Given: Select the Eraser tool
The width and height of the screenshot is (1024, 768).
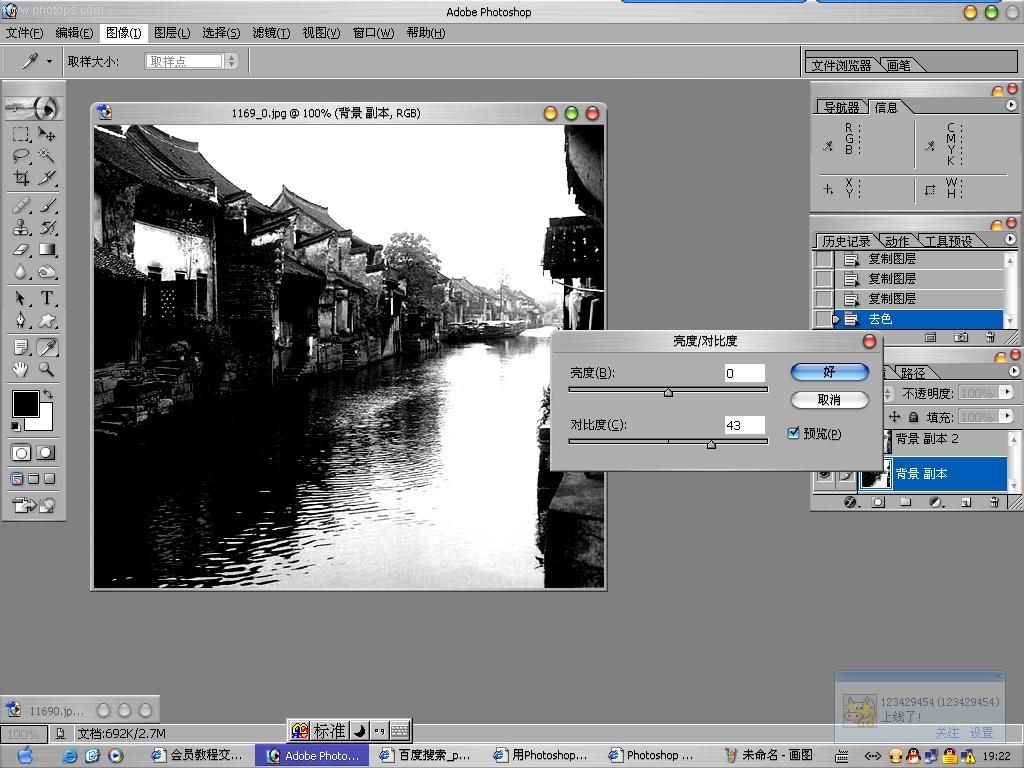Looking at the screenshot, I should 21,249.
